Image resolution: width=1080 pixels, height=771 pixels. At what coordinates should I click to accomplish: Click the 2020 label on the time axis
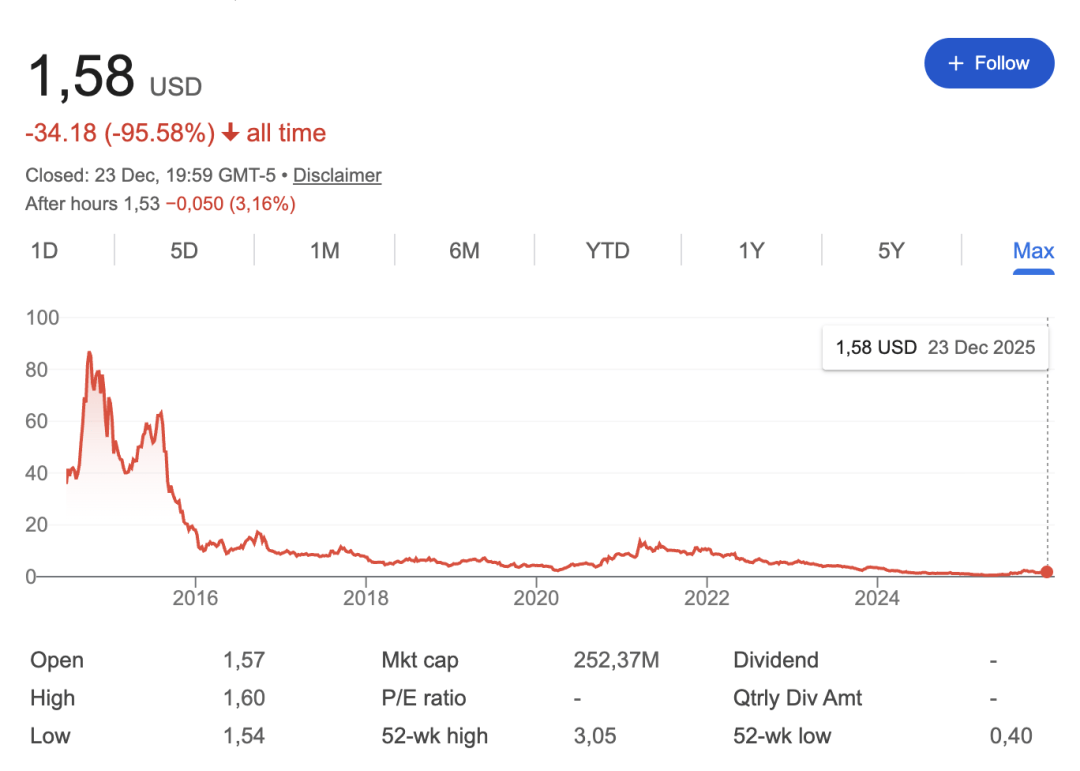tap(536, 598)
